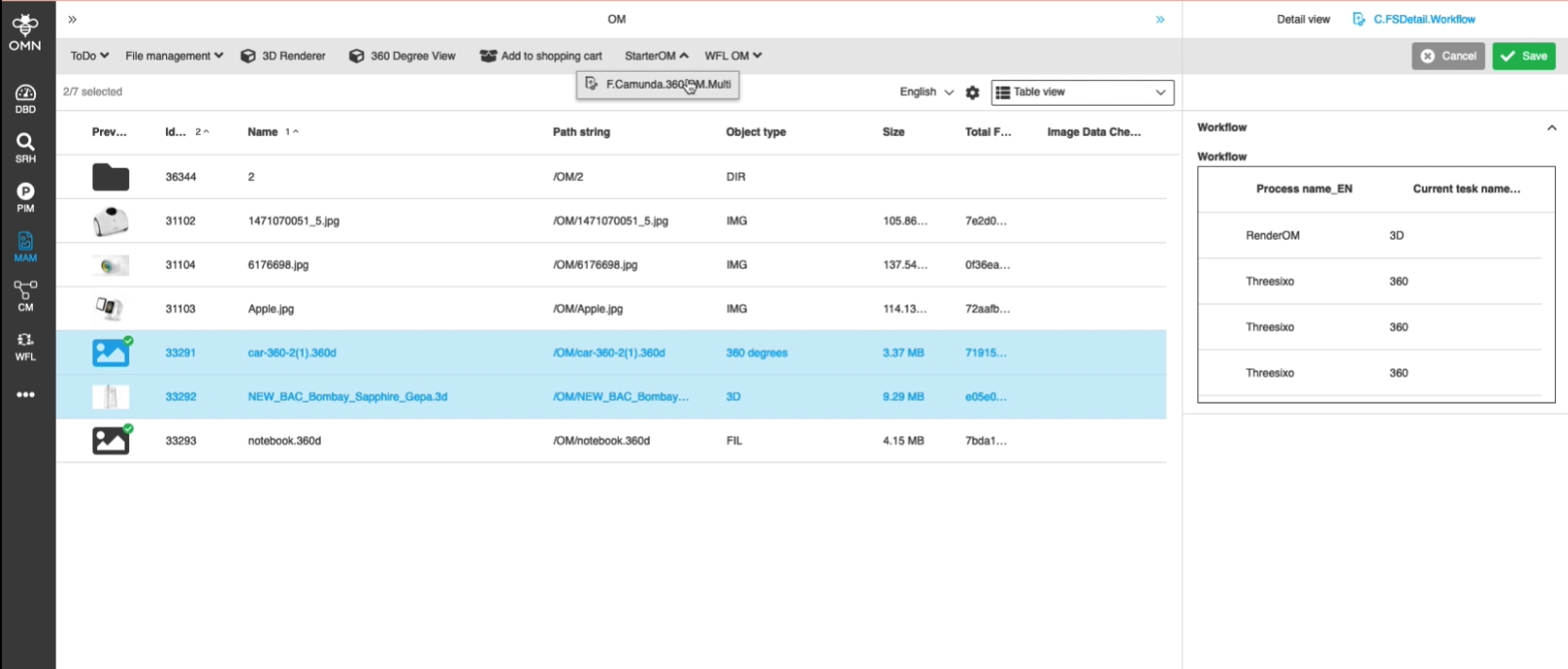Open the Table view dropdown
The image size is (1568, 669).
[x=1082, y=92]
